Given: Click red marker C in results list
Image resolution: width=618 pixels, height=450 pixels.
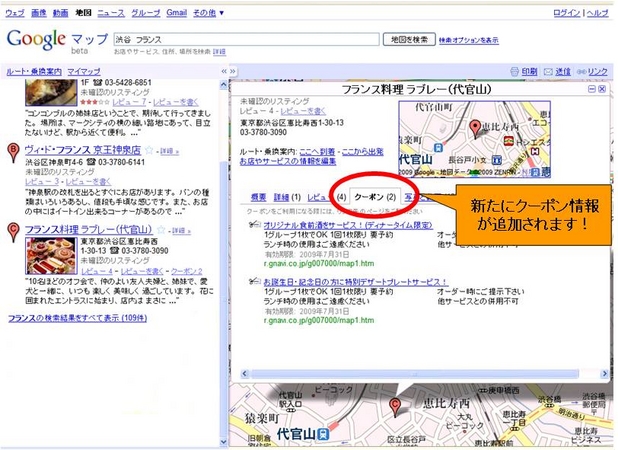Looking at the screenshot, I should 12,231.
